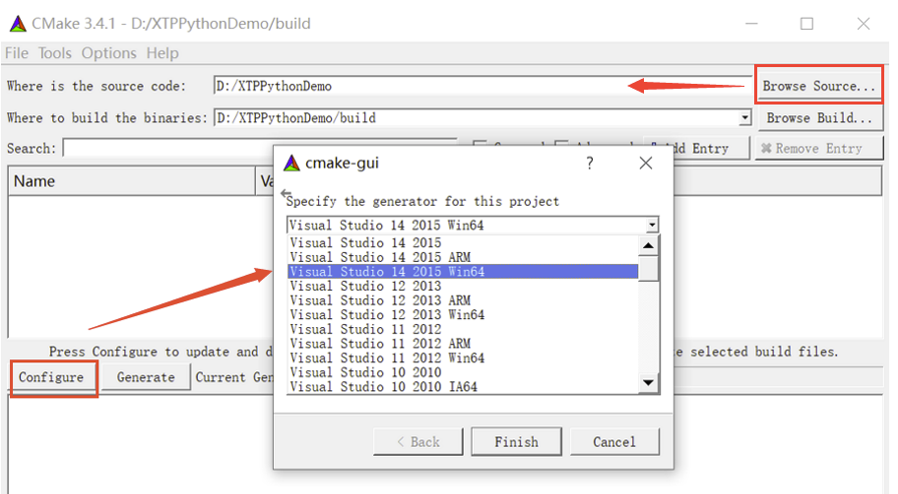898x494 pixels.
Task: Choose Visual Studio 12 2013 Win64 generator
Action: (x=386, y=315)
